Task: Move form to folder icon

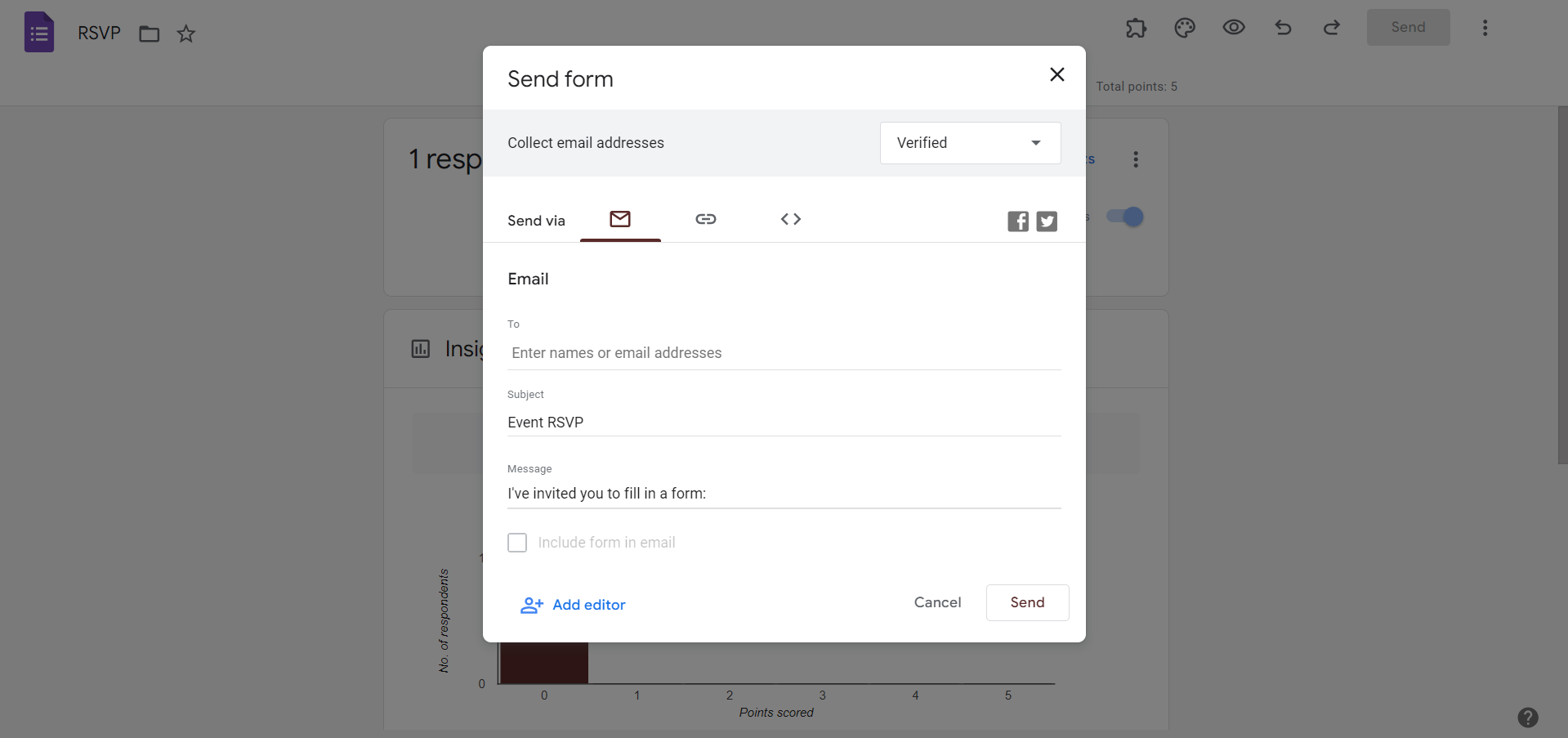Action: coord(149,34)
